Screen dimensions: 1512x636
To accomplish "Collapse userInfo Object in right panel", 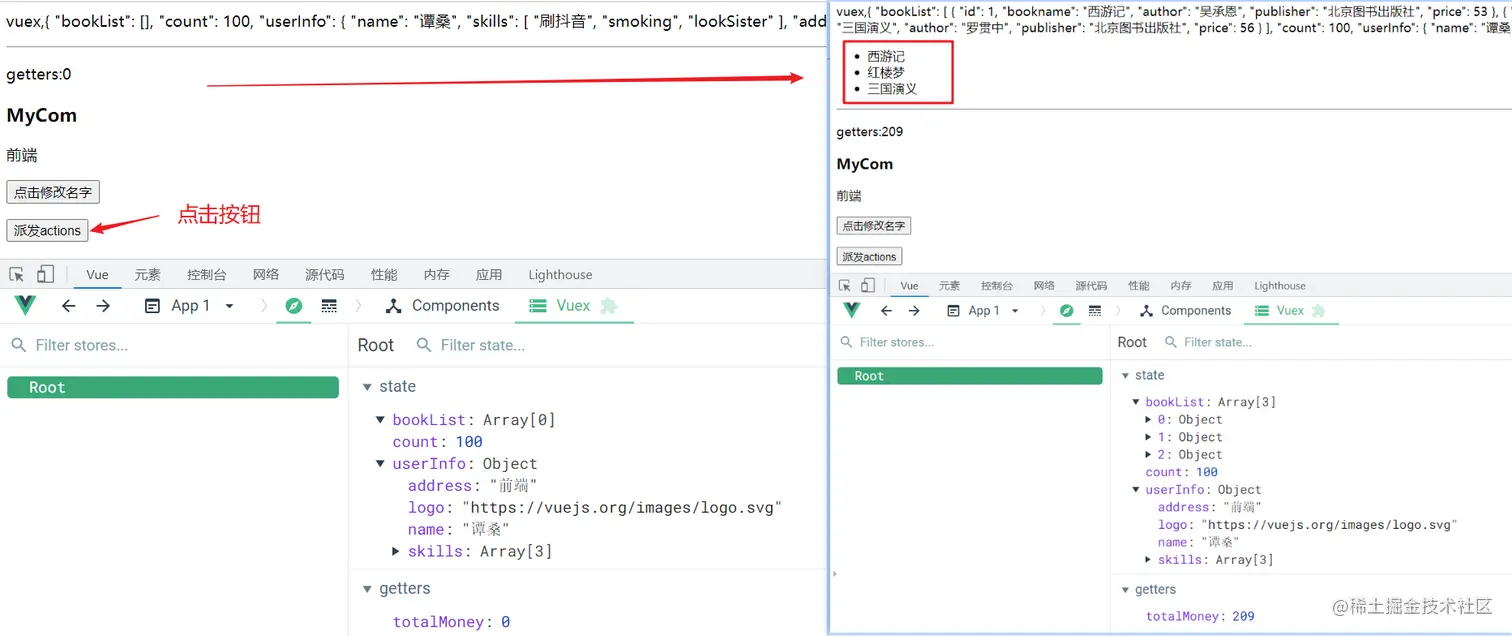I will click(x=1136, y=490).
